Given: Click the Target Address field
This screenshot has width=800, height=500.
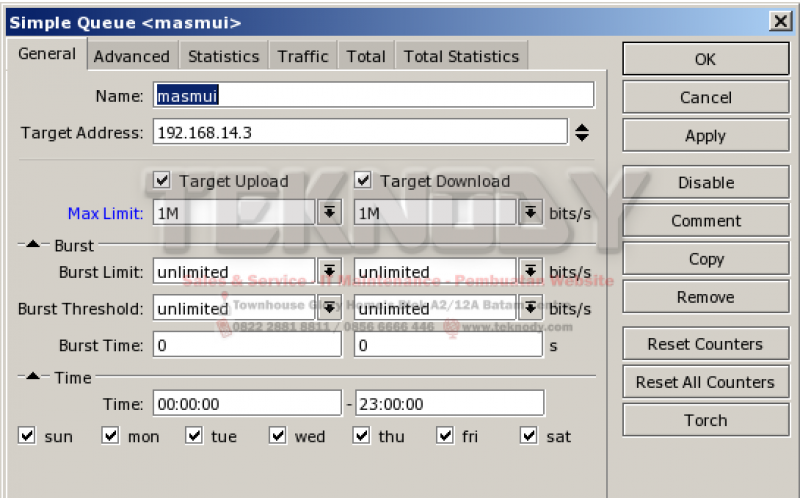Looking at the screenshot, I should coord(360,132).
